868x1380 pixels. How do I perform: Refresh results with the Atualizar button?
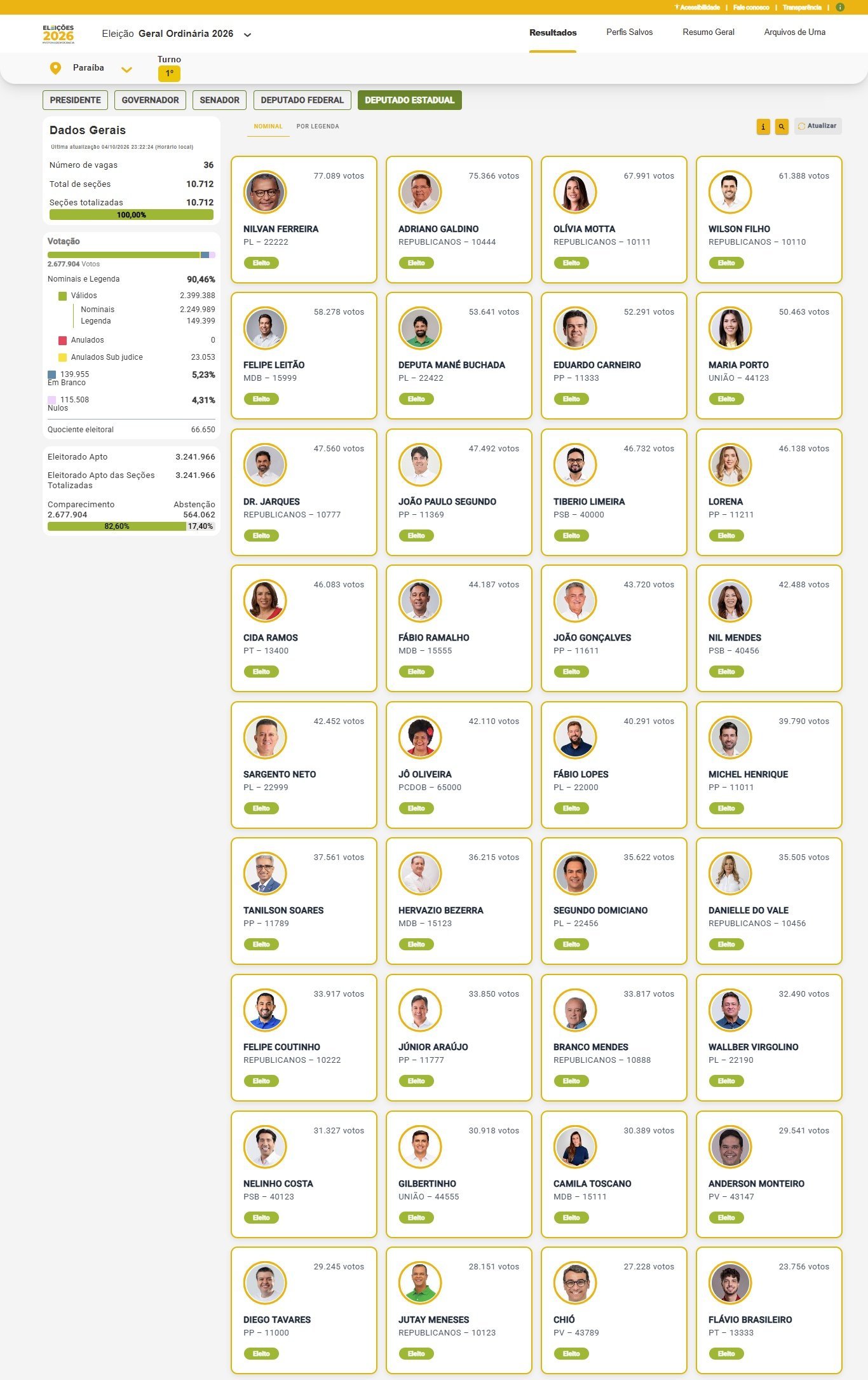tap(818, 126)
